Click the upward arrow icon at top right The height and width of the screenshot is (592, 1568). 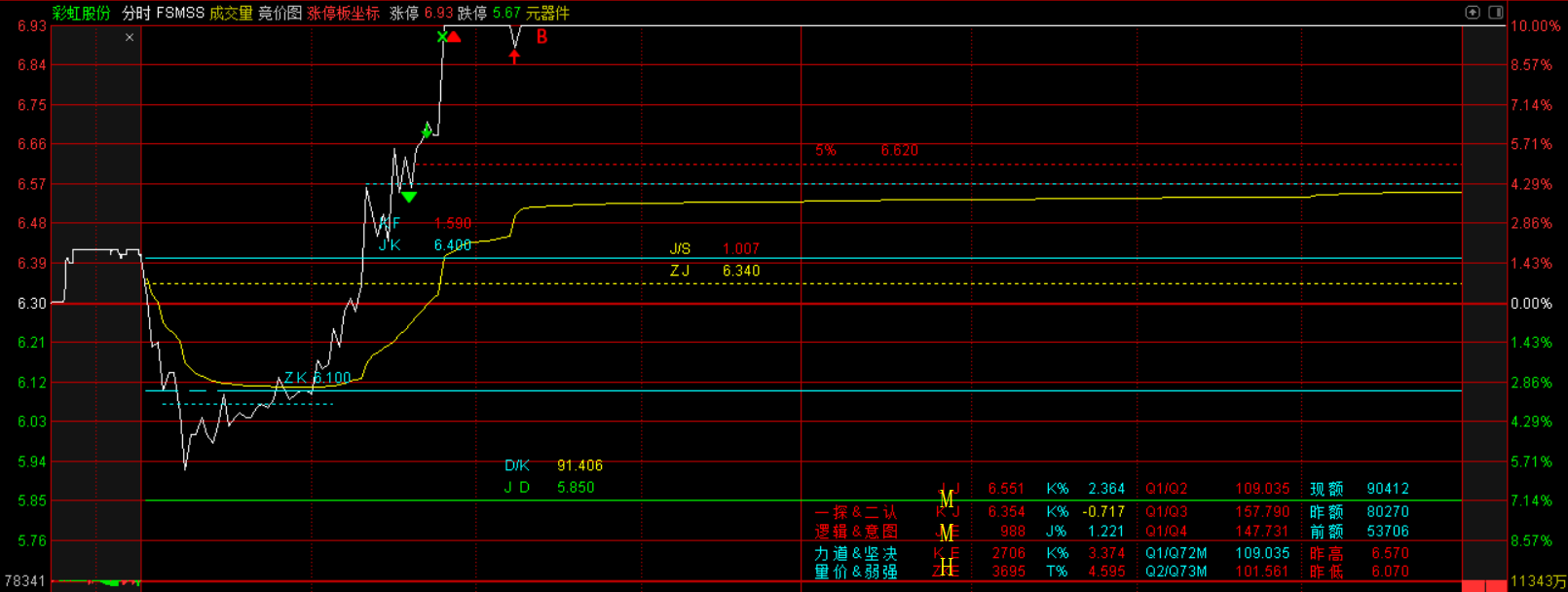pos(1473,12)
